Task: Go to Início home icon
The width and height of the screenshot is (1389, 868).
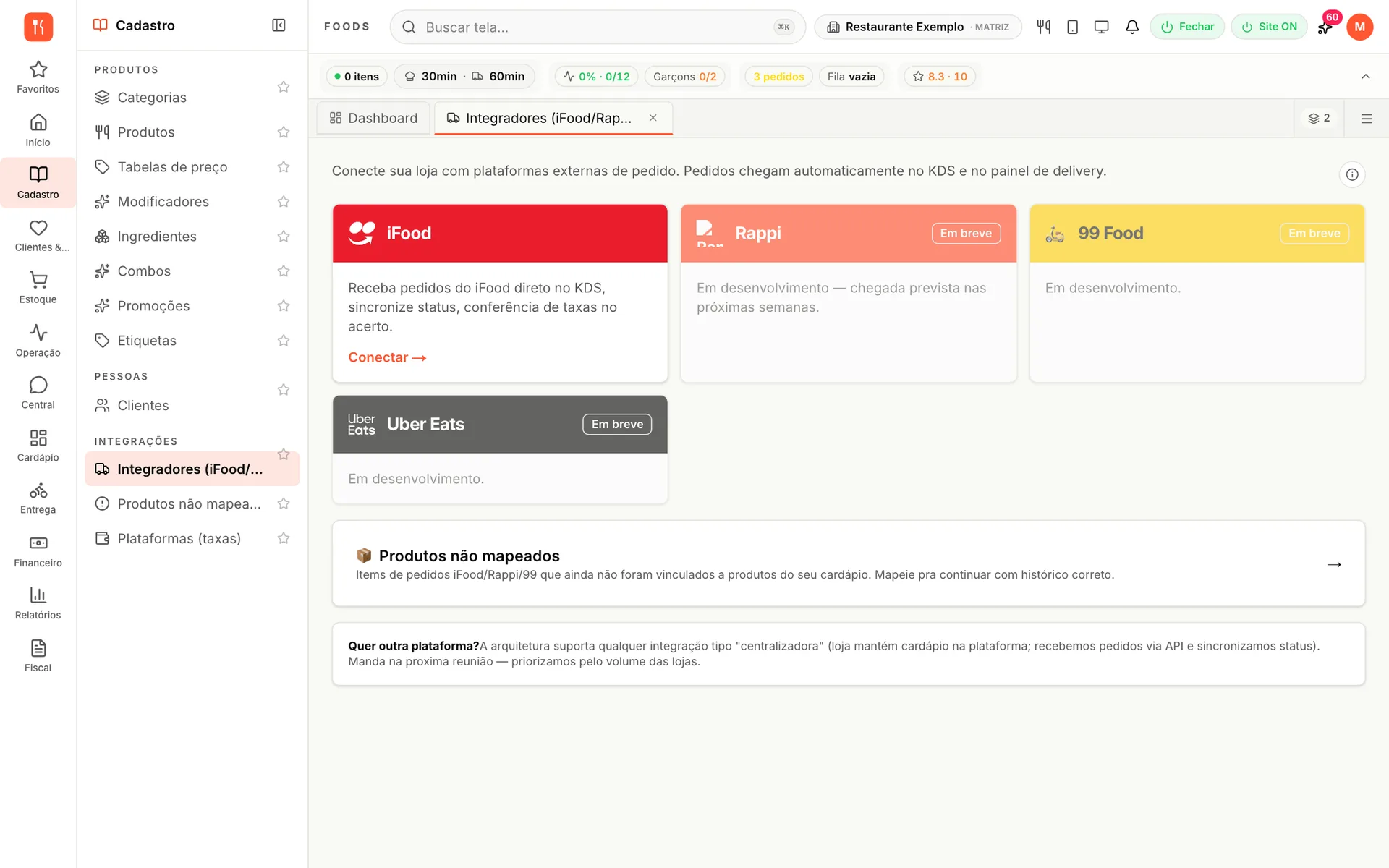Action: (38, 130)
